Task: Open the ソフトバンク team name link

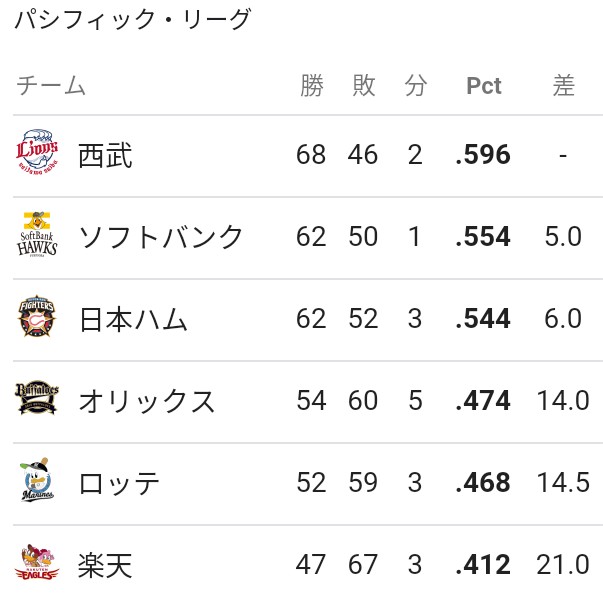Action: coord(160,237)
